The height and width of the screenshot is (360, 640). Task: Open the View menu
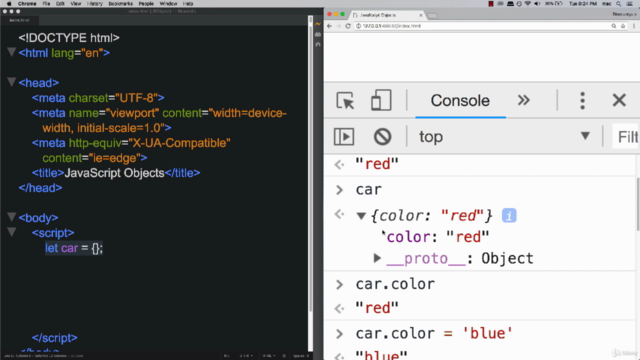click(x=76, y=4)
